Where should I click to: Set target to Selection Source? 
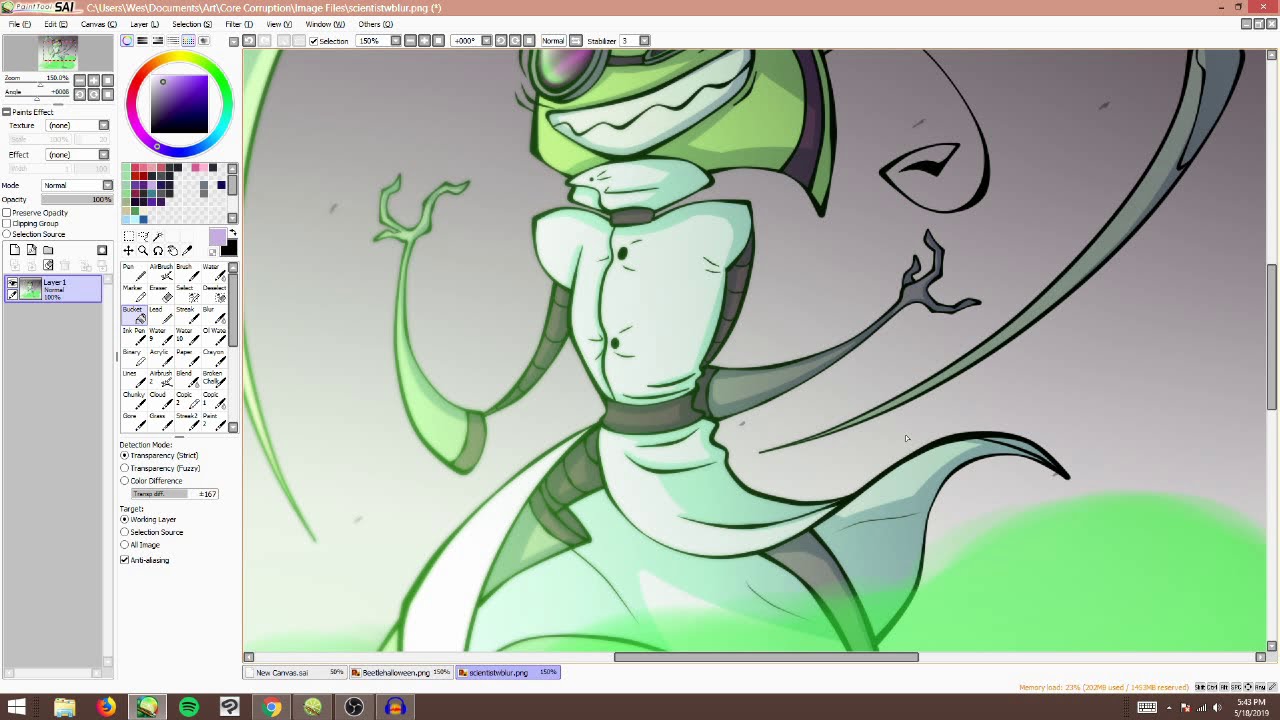click(x=125, y=532)
